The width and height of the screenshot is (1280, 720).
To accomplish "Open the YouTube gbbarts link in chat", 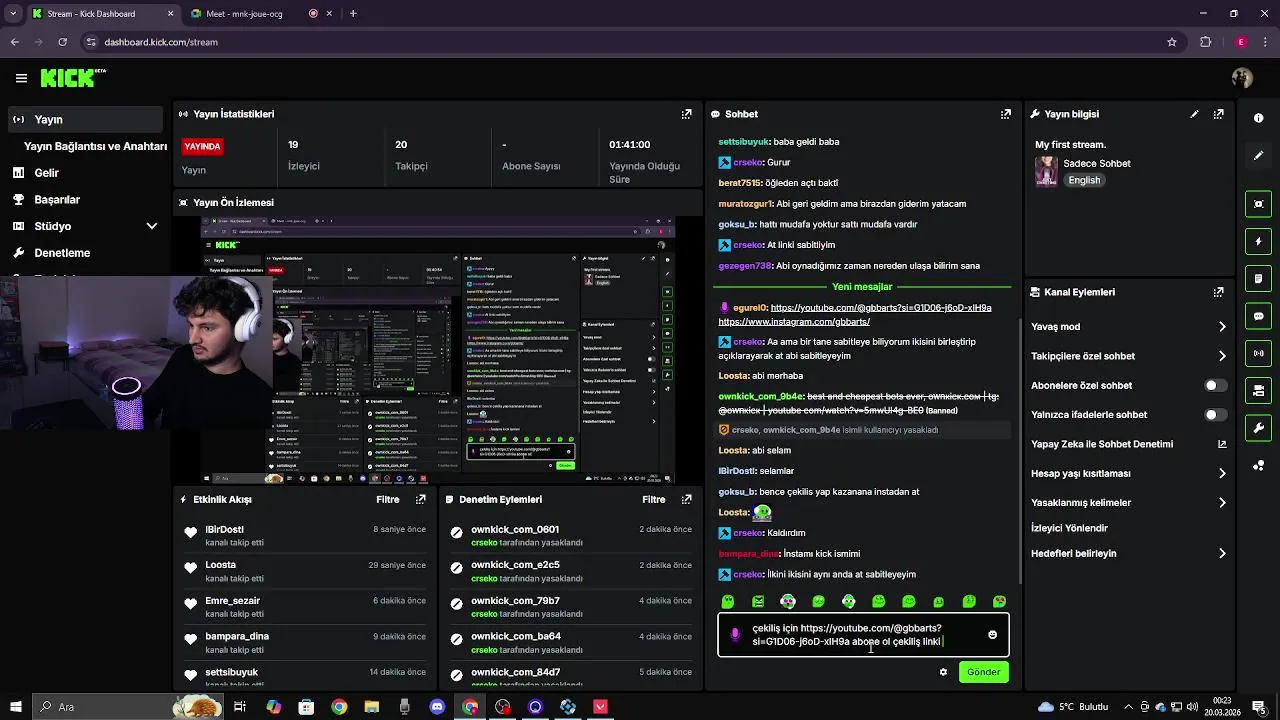I will (881, 308).
